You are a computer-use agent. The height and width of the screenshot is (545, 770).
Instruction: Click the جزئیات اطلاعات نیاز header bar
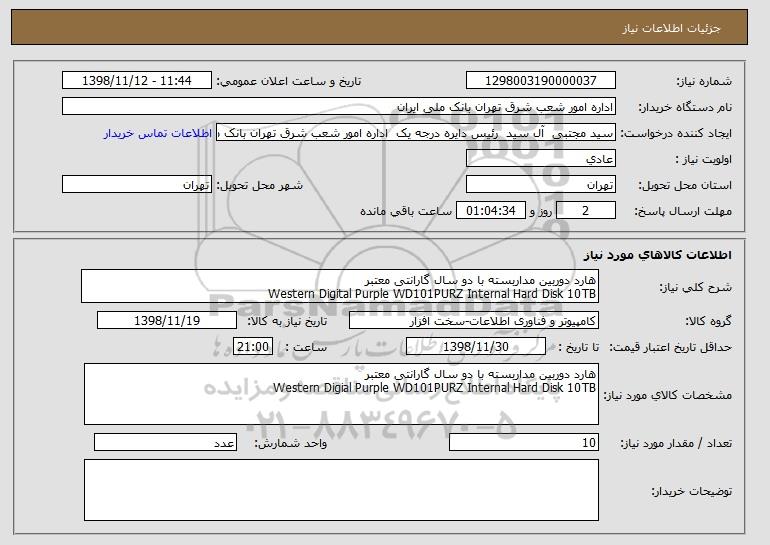pyautogui.click(x=379, y=27)
